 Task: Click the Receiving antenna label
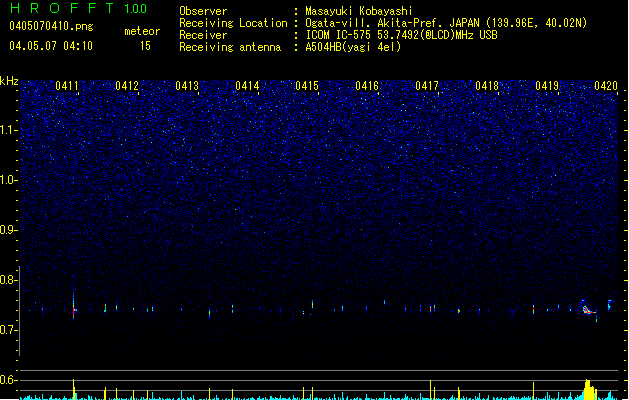230,47
